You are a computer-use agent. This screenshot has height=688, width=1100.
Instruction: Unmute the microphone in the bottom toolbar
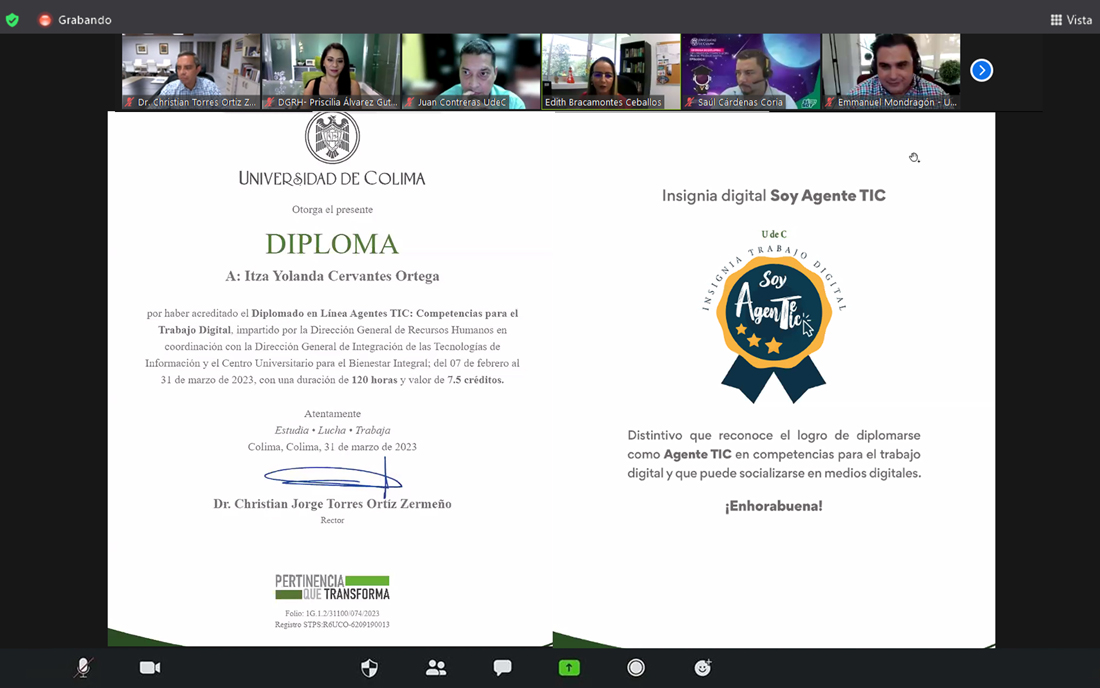[x=83, y=668]
